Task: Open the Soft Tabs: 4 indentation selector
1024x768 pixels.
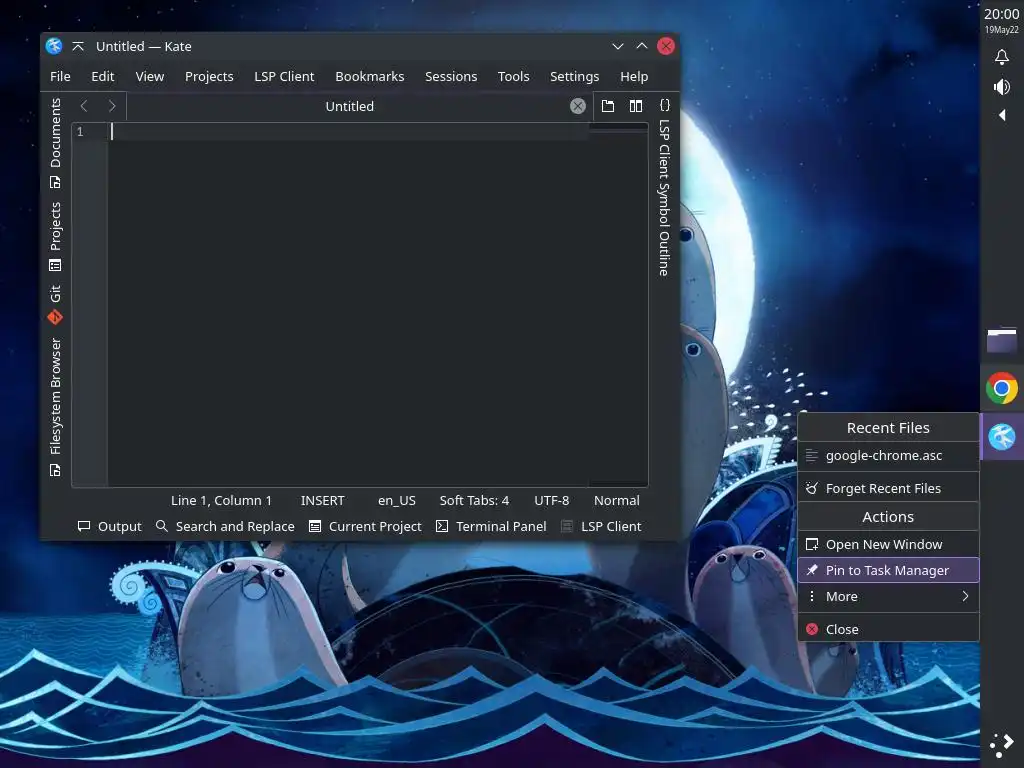Action: 474,500
